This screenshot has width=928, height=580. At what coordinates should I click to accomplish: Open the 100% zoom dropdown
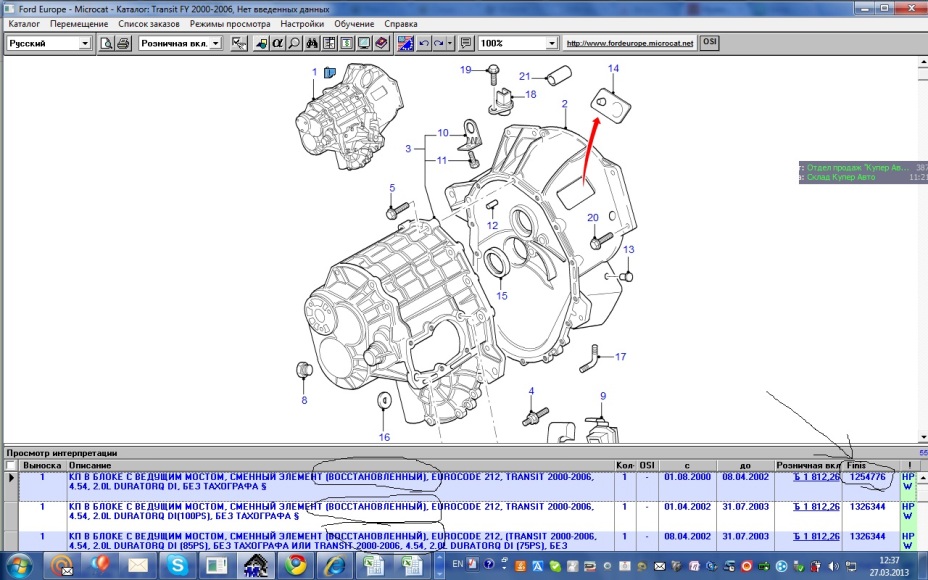click(x=551, y=44)
